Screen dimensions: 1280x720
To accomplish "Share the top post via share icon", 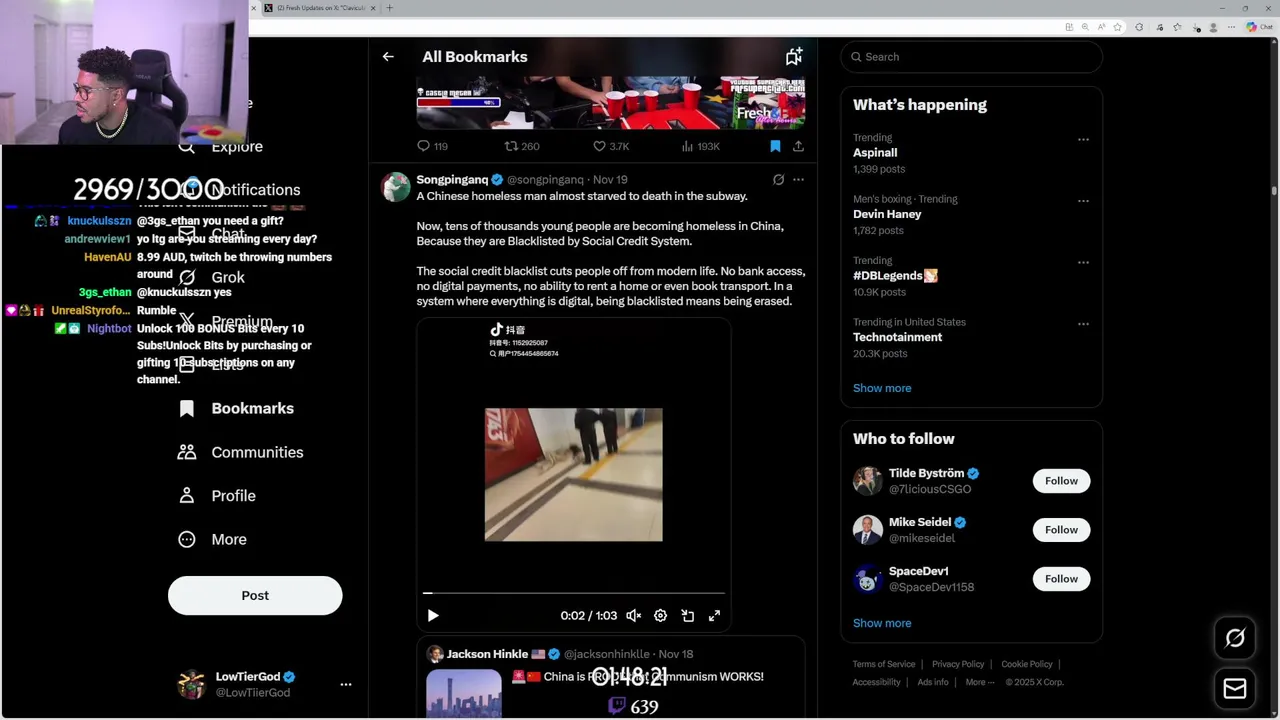I will (x=798, y=146).
